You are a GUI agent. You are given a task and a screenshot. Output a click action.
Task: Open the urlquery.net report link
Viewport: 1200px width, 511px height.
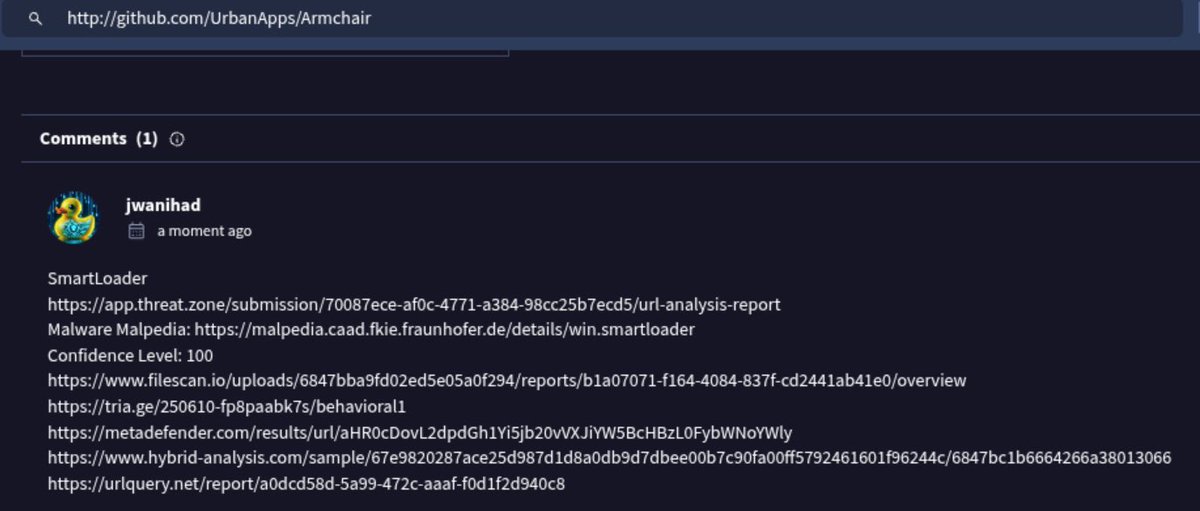point(306,484)
